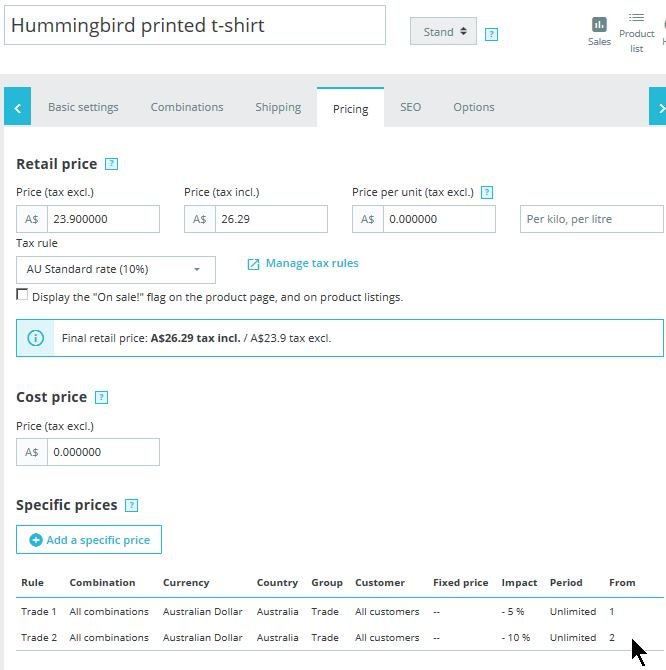666x670 pixels.
Task: Click the Per kilo, per litre field
Action: coord(591,219)
